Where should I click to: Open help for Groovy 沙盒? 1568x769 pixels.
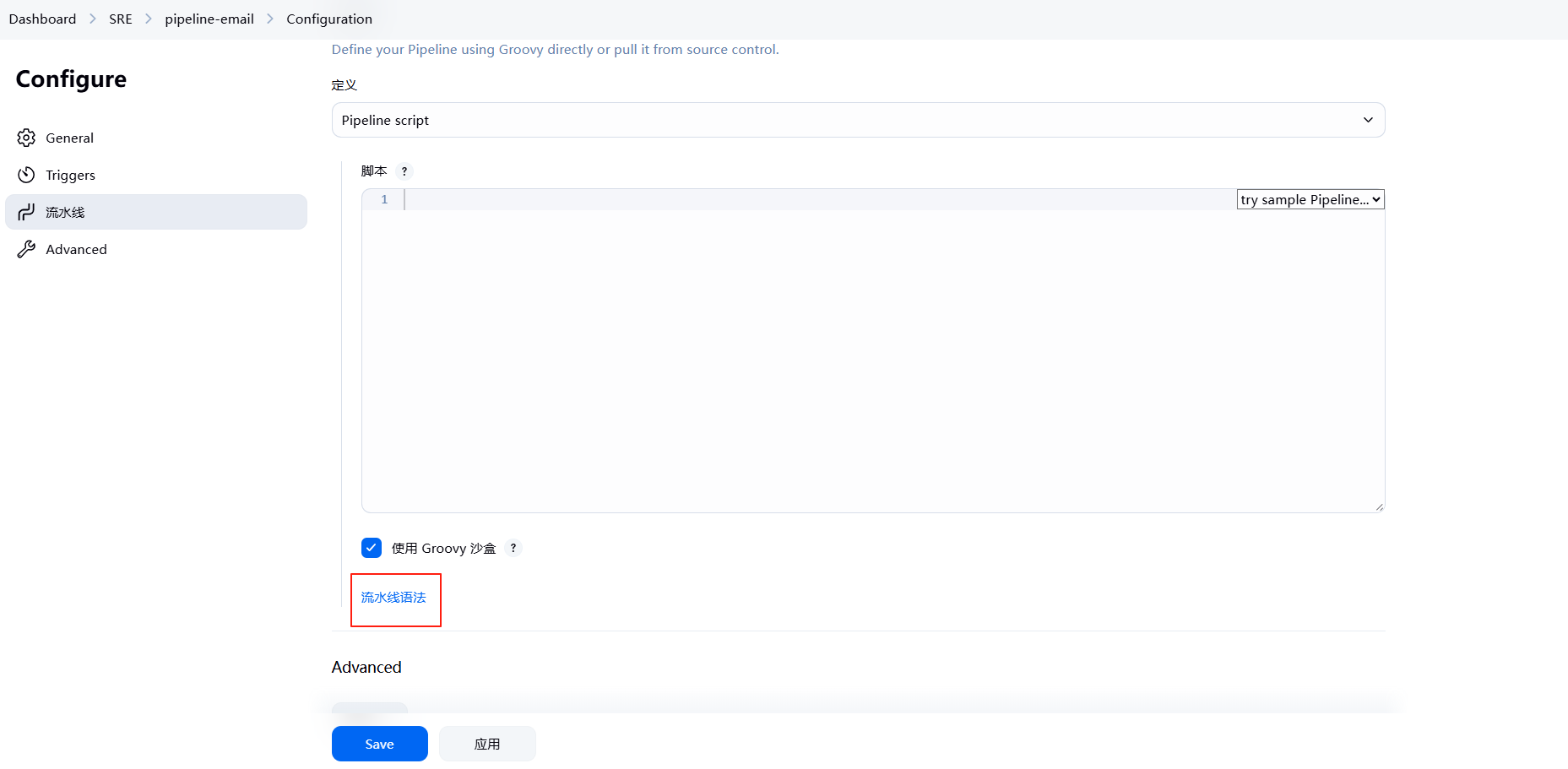pos(513,548)
